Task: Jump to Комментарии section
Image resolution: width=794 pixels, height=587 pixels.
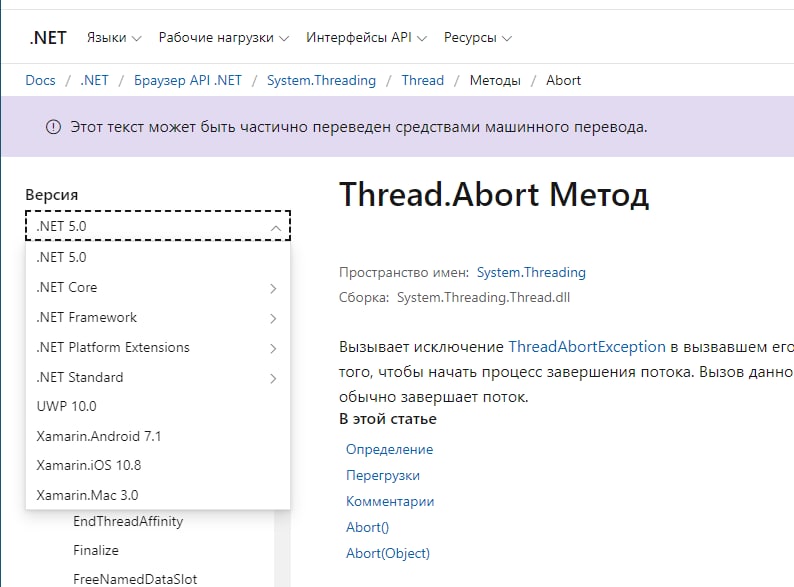Action: [x=390, y=501]
